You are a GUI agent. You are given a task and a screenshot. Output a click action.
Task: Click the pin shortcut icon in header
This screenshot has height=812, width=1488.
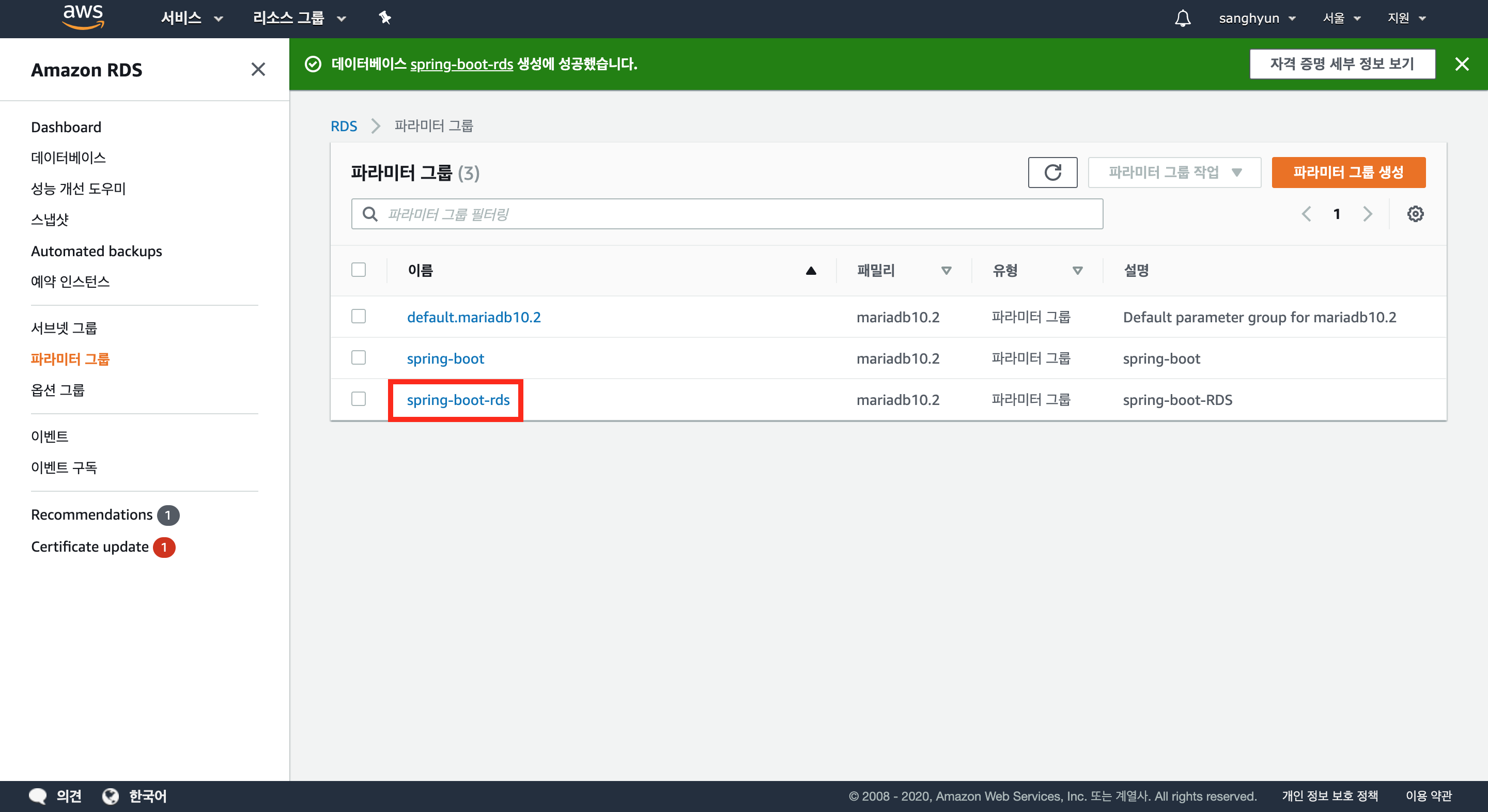pos(385,18)
